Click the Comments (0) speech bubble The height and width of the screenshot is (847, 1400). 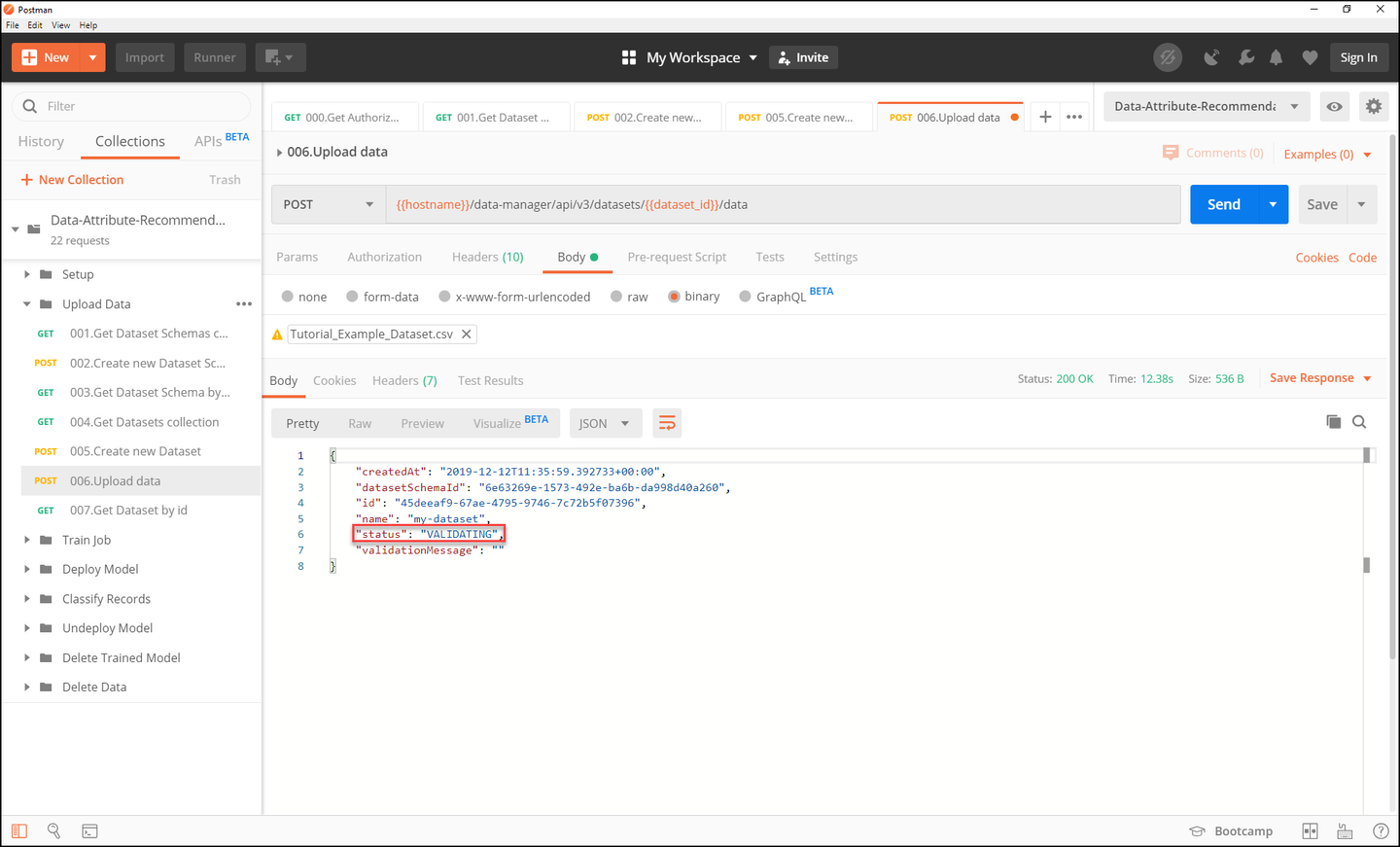click(x=1171, y=153)
